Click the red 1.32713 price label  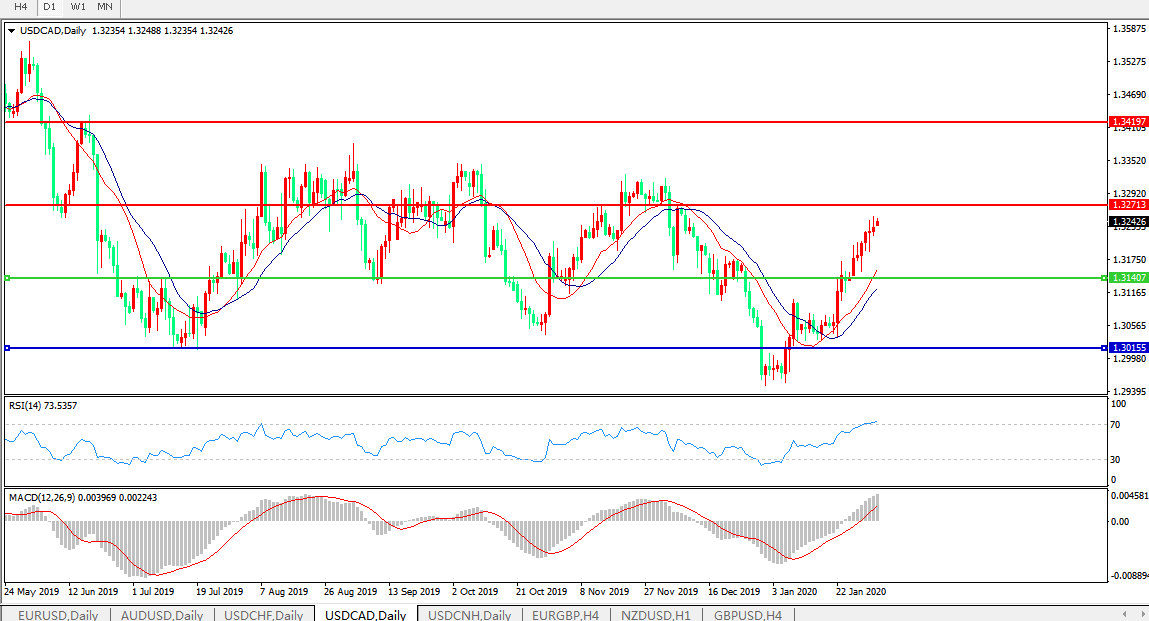coord(1128,205)
